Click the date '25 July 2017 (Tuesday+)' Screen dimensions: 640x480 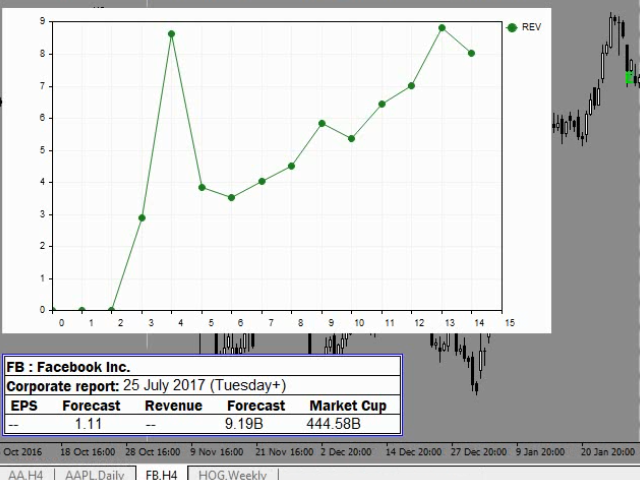point(204,385)
